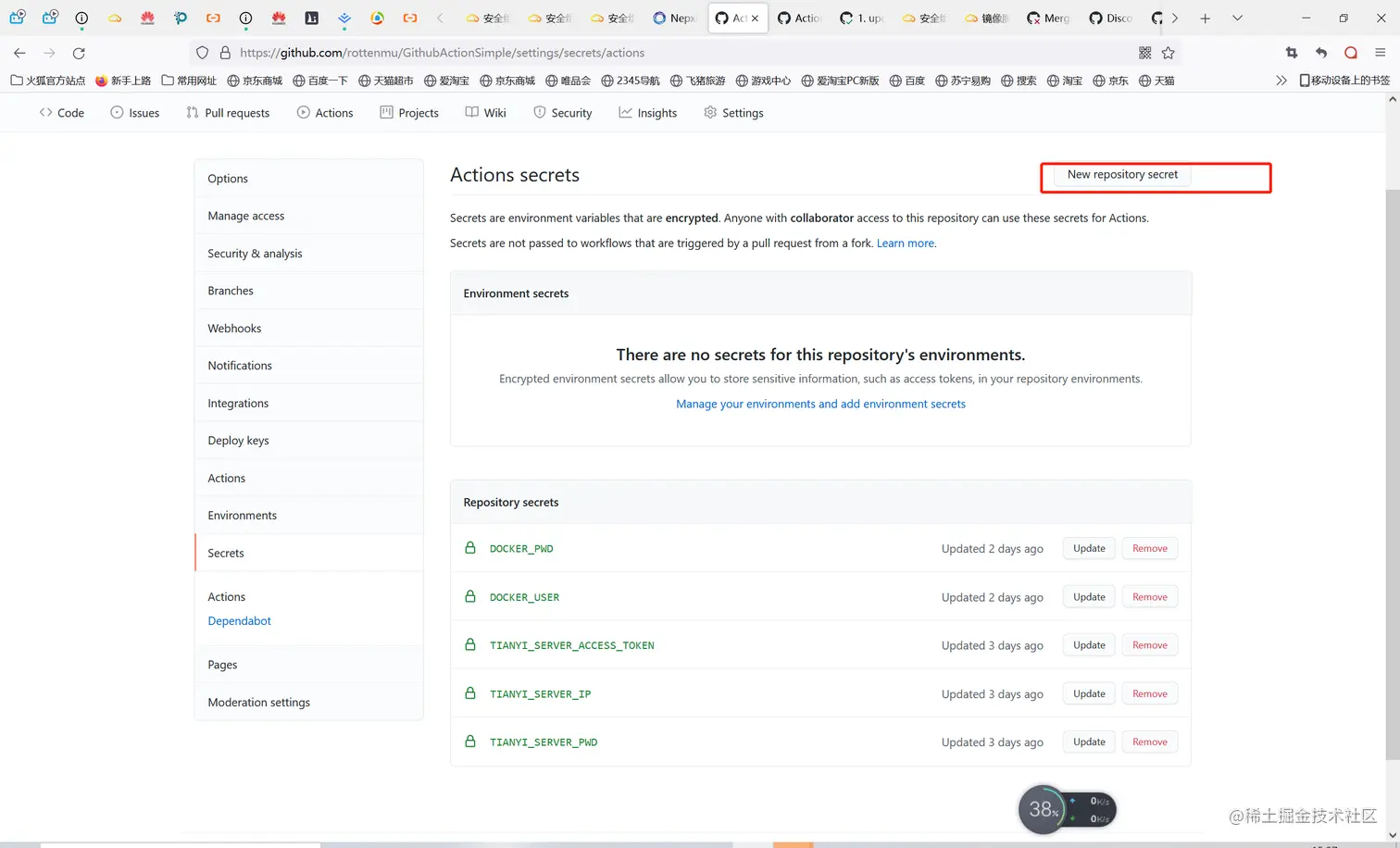Switch to the Merg browser tab

click(x=1048, y=18)
